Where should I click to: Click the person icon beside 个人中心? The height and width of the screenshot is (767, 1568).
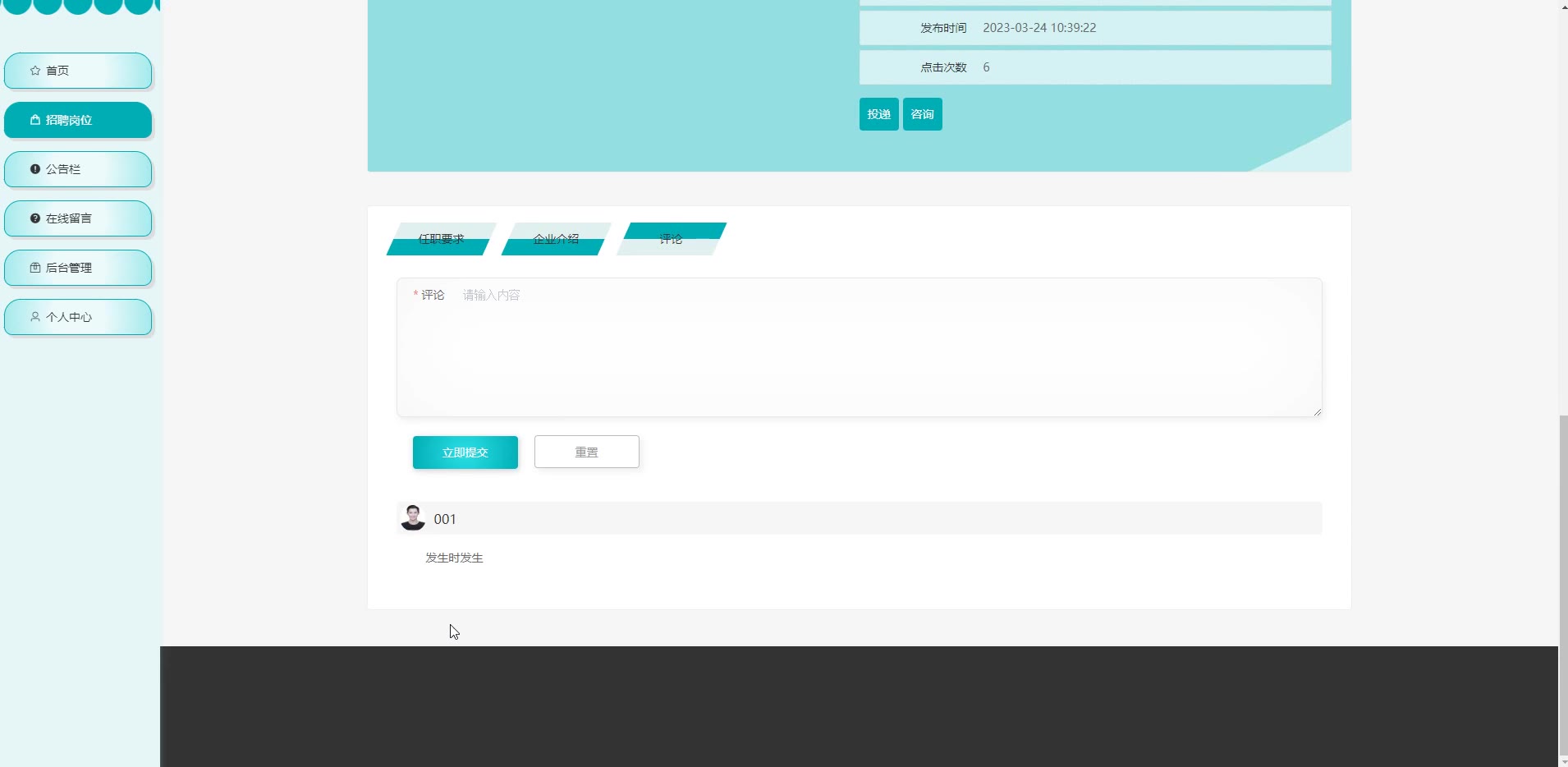point(35,317)
